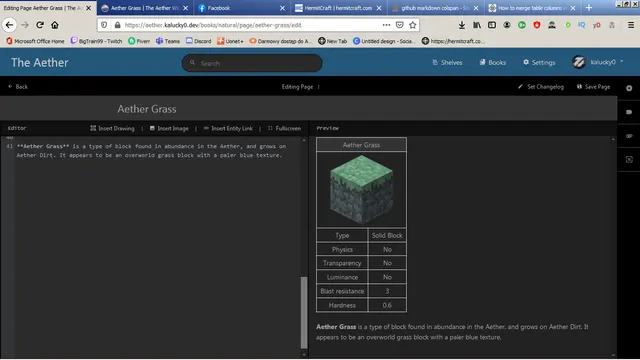This screenshot has width=640, height=360.
Task: Click the lock site info icon
Action: coord(118,25)
